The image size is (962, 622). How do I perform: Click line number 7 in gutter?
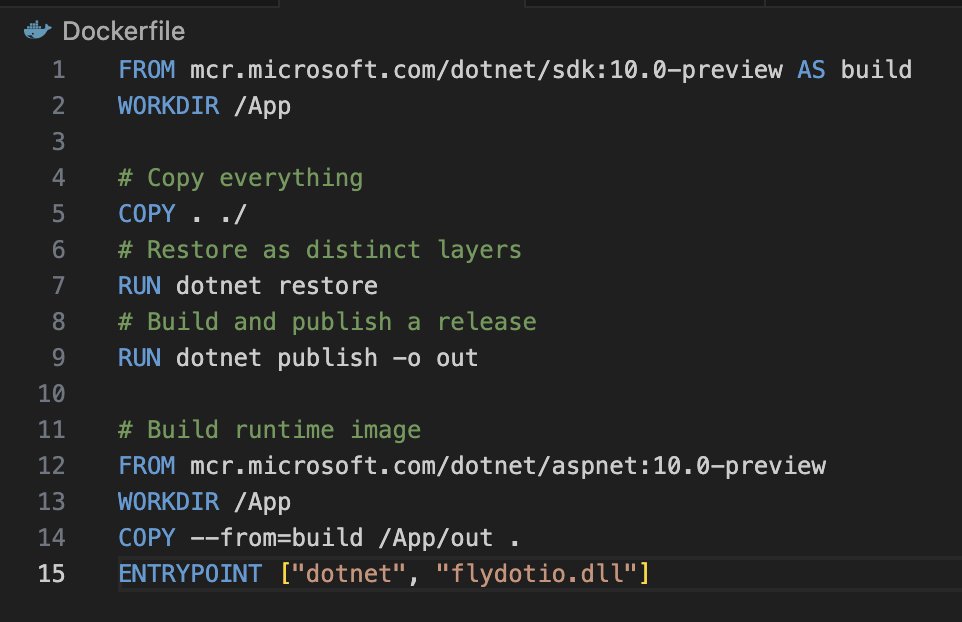(x=58, y=286)
